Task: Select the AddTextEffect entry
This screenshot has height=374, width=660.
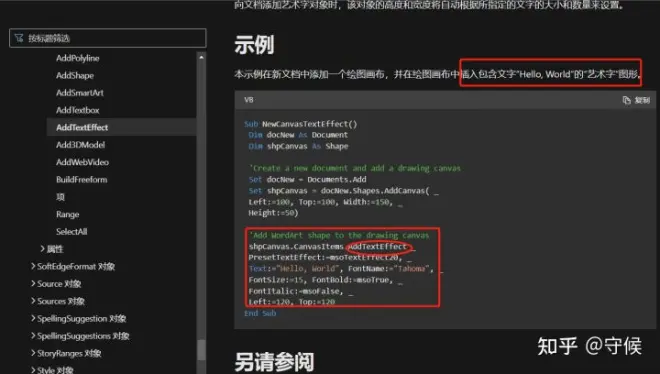Action: pyautogui.click(x=121, y=127)
